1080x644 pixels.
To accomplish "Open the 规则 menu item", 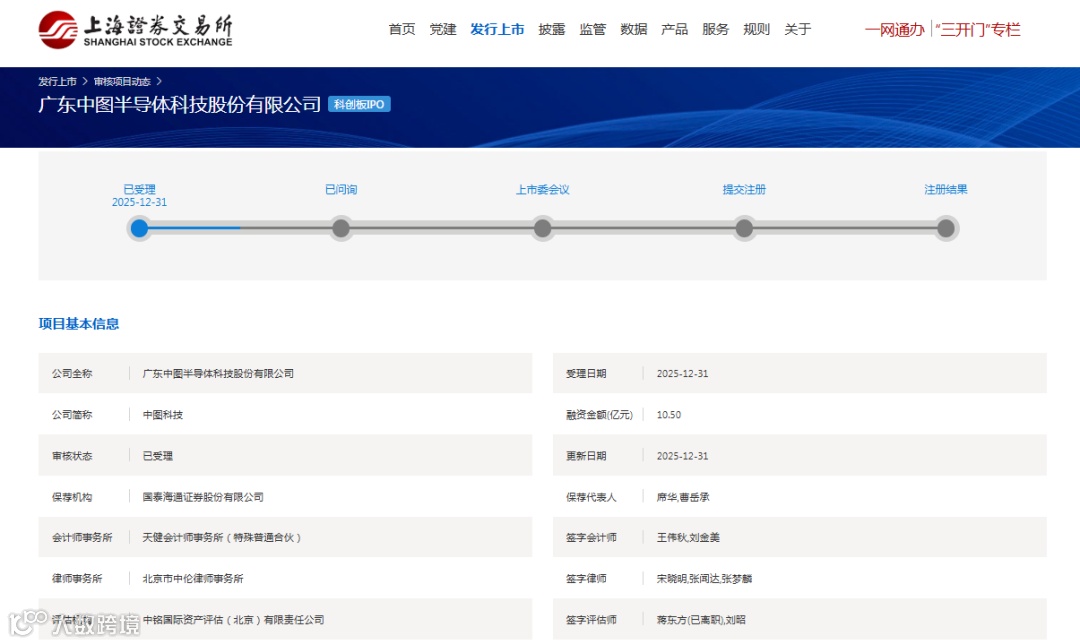I will point(756,29).
